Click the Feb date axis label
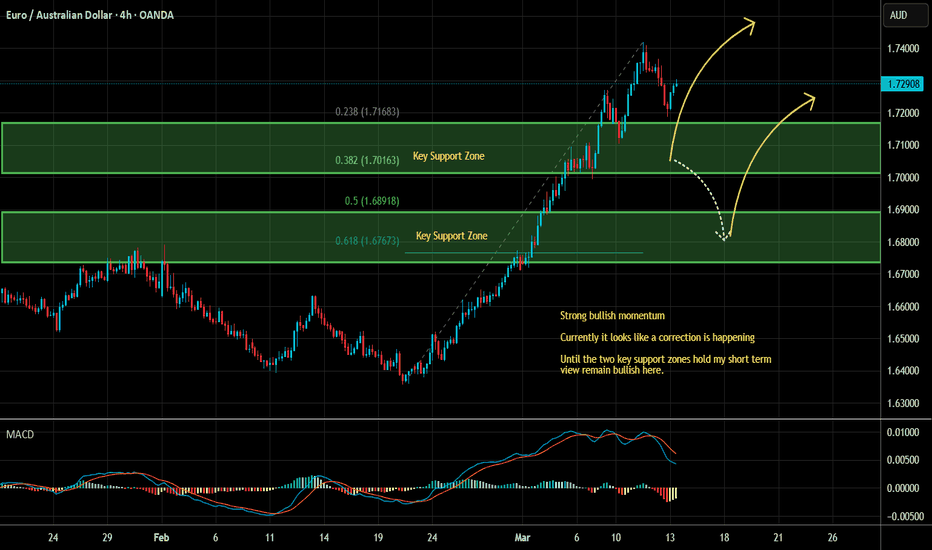This screenshot has height=550, width=932. click(x=161, y=538)
